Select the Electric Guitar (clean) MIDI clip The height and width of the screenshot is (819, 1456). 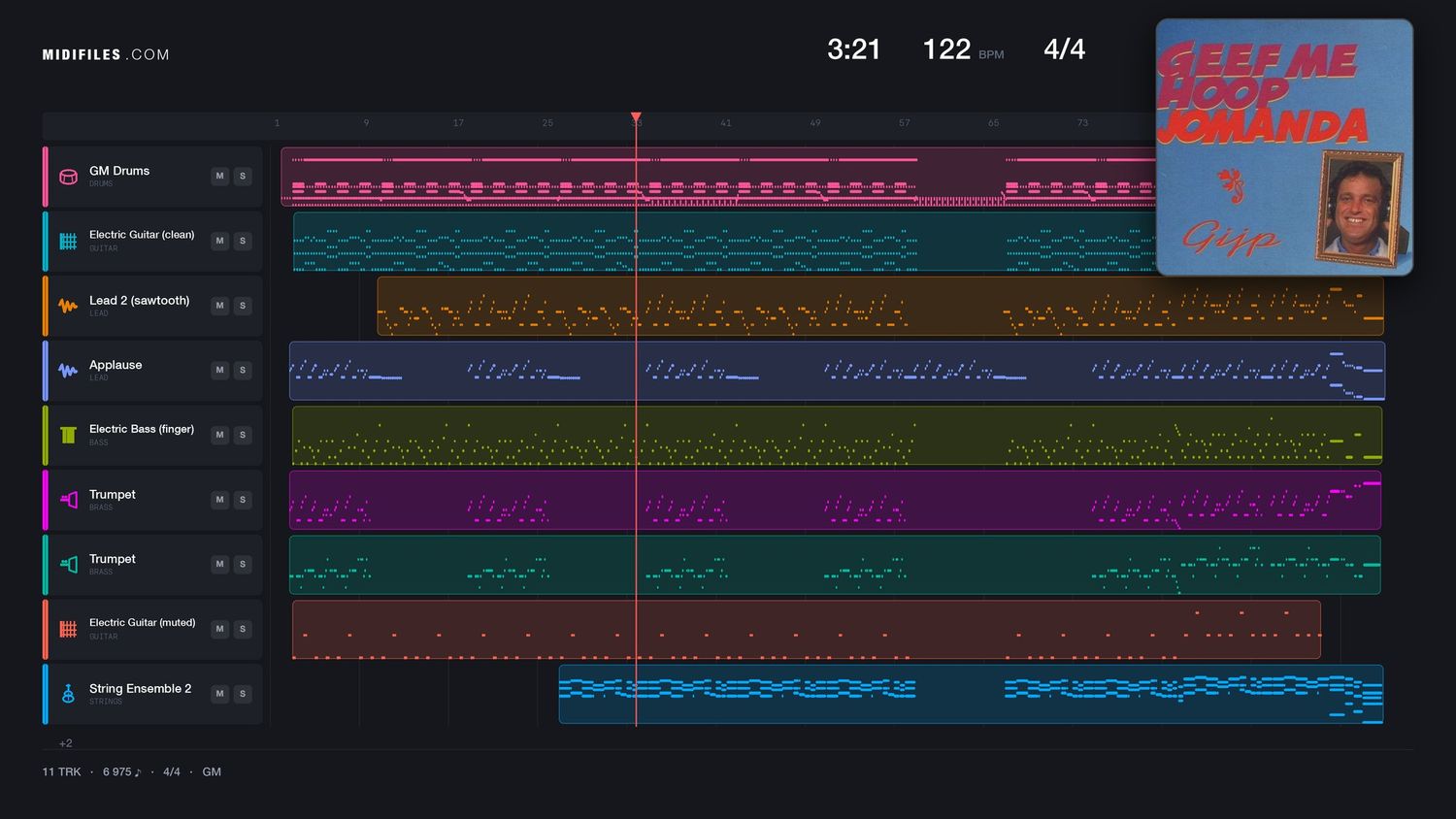pyautogui.click(x=724, y=241)
